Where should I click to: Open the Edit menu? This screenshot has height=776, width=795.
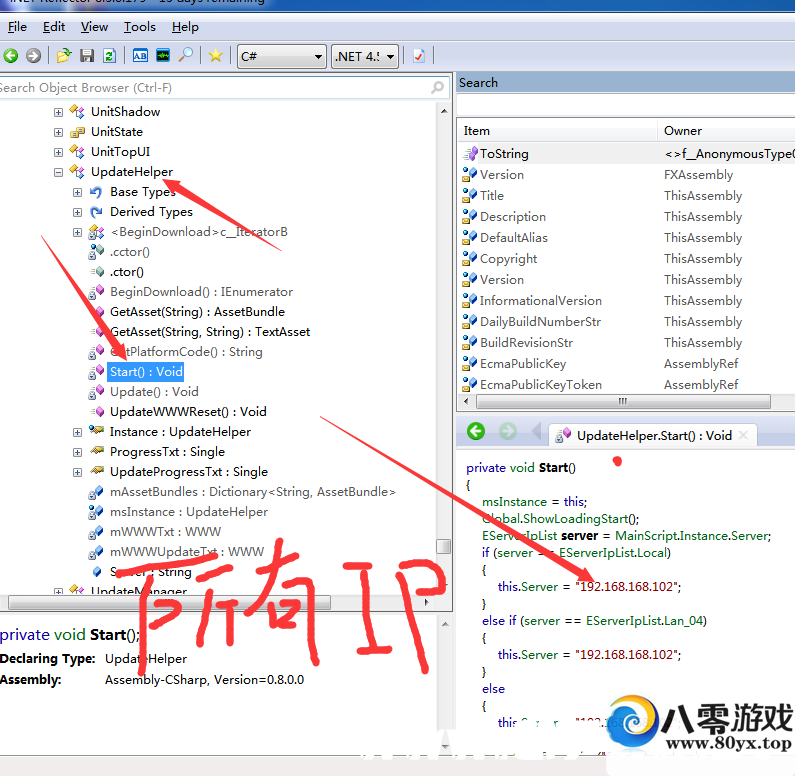click(x=54, y=27)
